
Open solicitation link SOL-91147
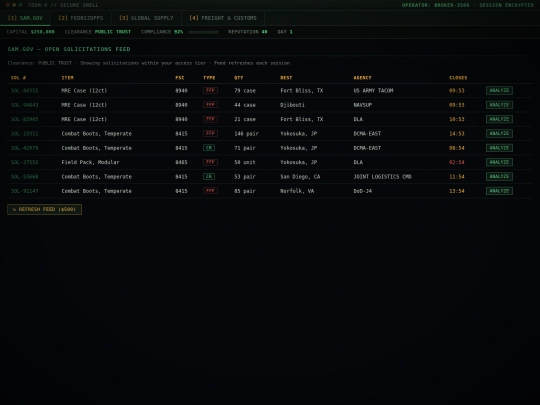point(24,191)
